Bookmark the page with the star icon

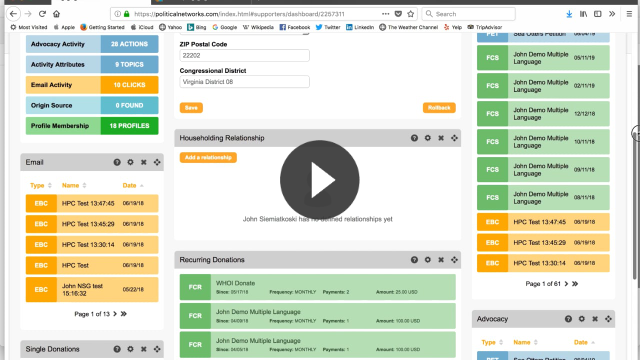tap(411, 14)
